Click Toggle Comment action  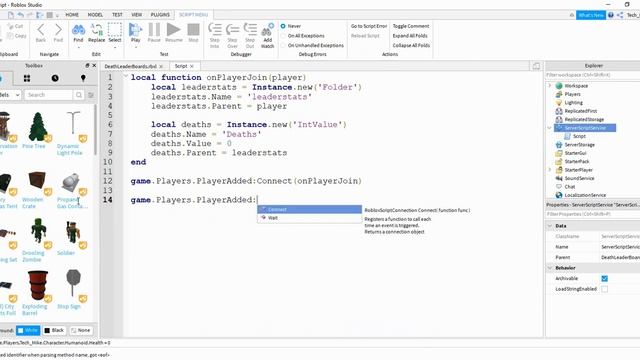point(411,26)
